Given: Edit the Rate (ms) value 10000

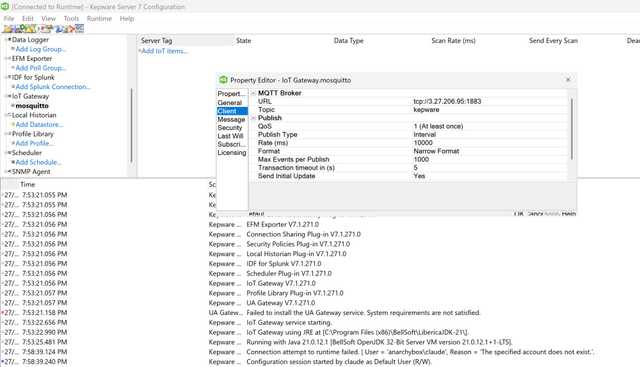Looking at the screenshot, I should [489, 142].
